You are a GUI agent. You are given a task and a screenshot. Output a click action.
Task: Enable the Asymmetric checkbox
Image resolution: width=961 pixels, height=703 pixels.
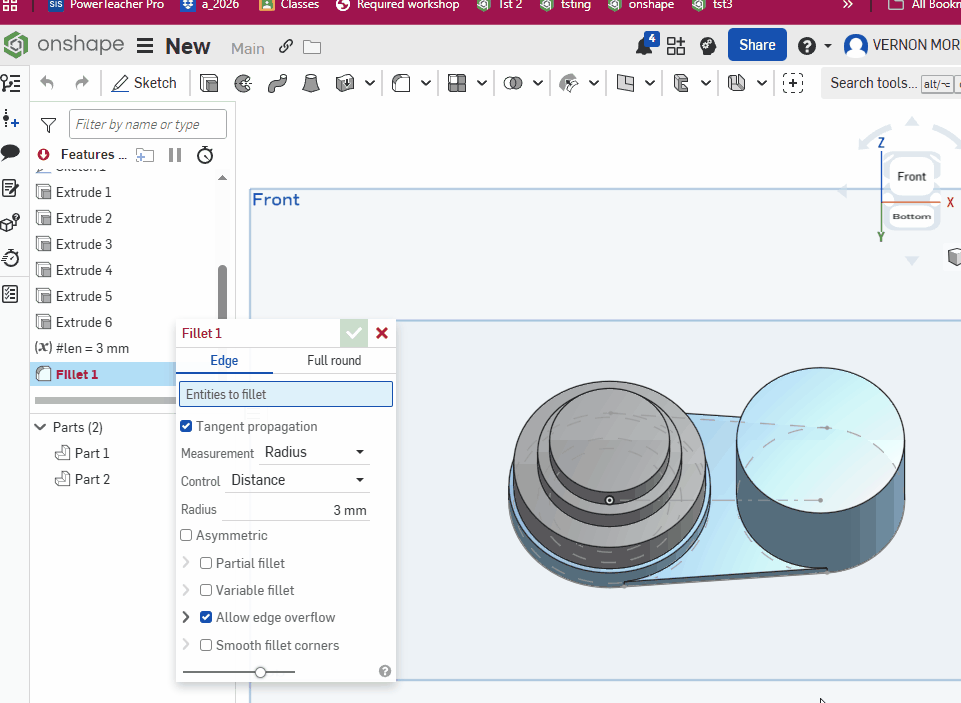tap(186, 536)
